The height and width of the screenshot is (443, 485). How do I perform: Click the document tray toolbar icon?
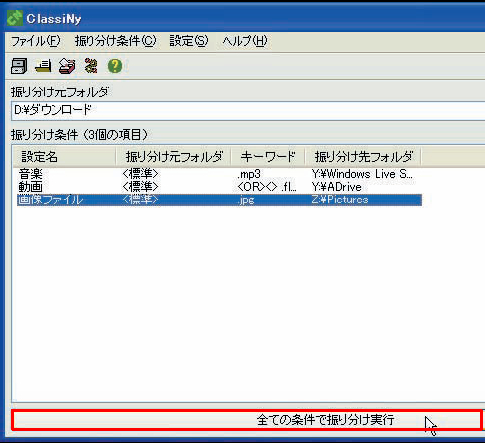pyautogui.click(x=43, y=66)
